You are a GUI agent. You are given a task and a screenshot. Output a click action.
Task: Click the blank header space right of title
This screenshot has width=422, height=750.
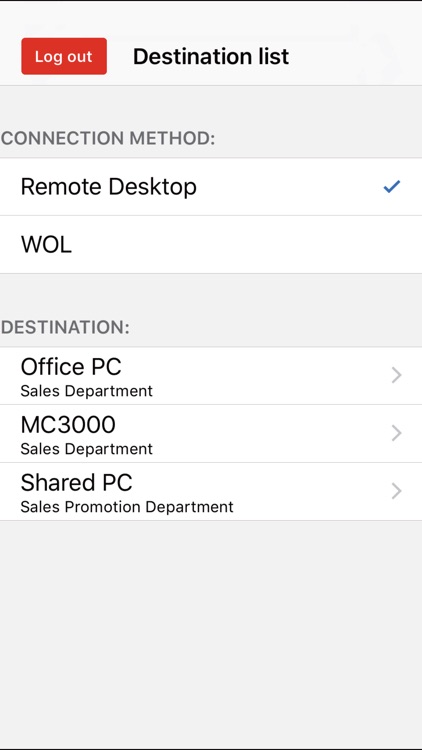354,56
